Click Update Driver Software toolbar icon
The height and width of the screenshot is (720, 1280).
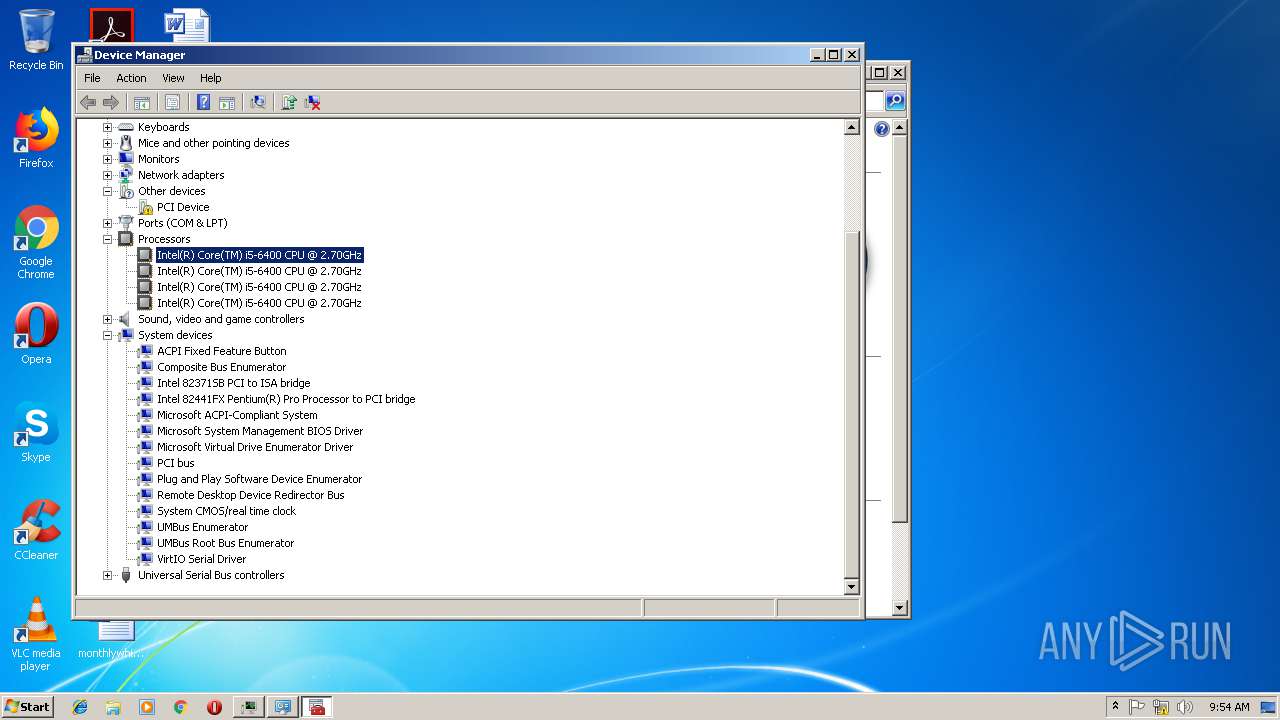pos(289,102)
